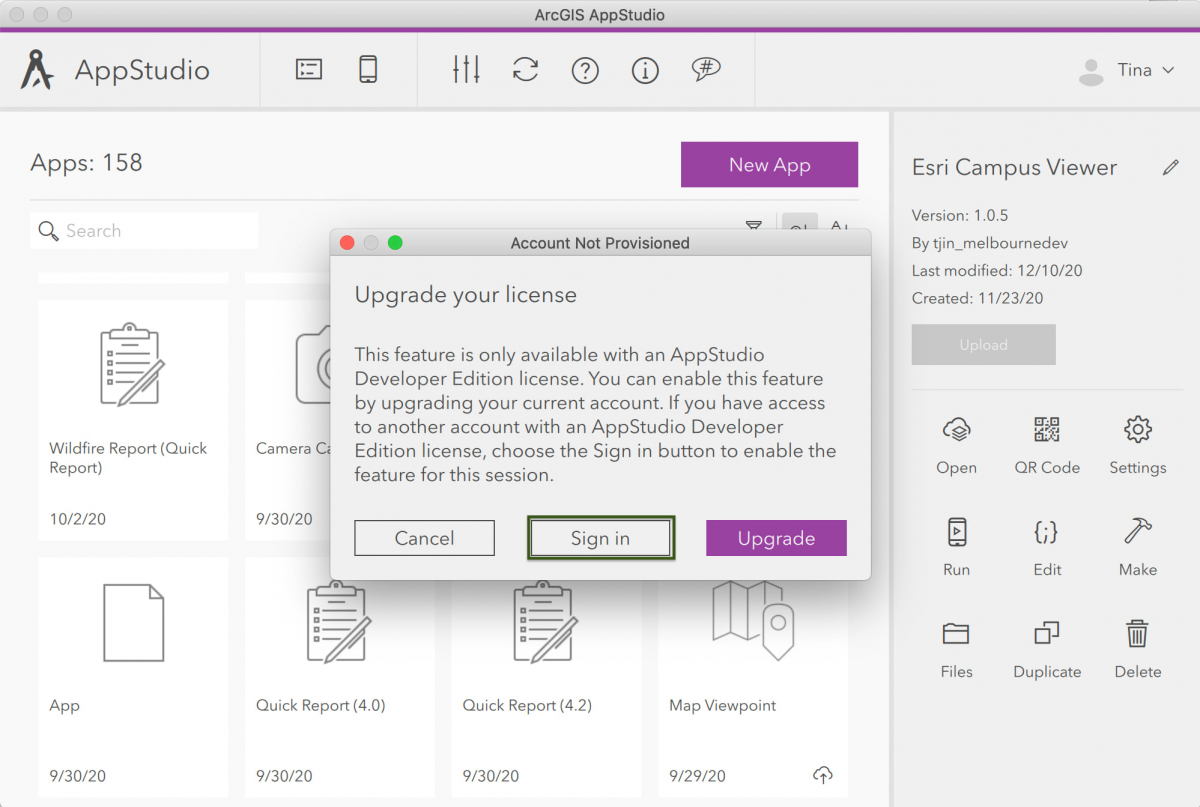1200x807 pixels.
Task: Show the QR Code for the app
Action: click(1047, 430)
